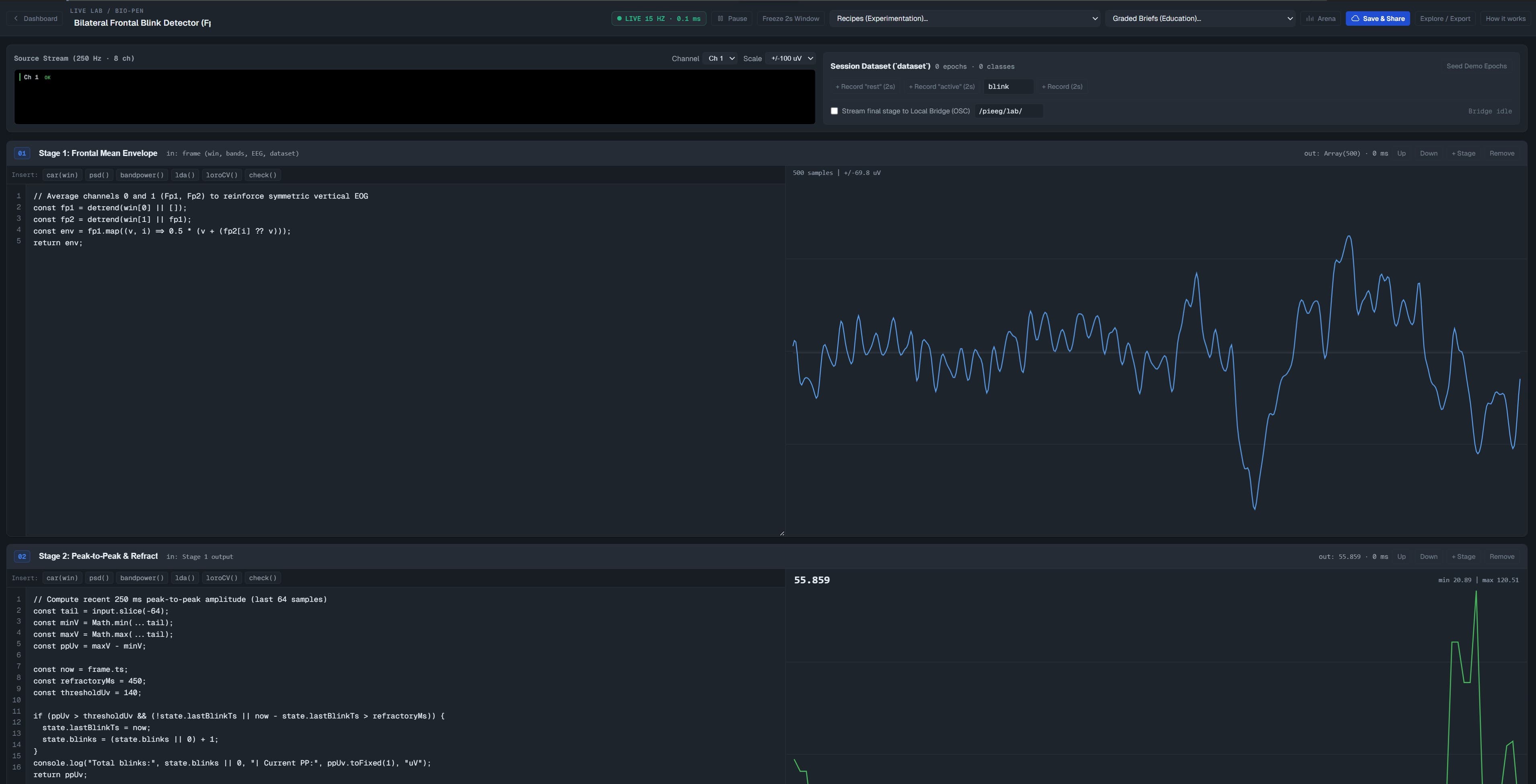Insert loroCV() in Stage 1

(222, 174)
